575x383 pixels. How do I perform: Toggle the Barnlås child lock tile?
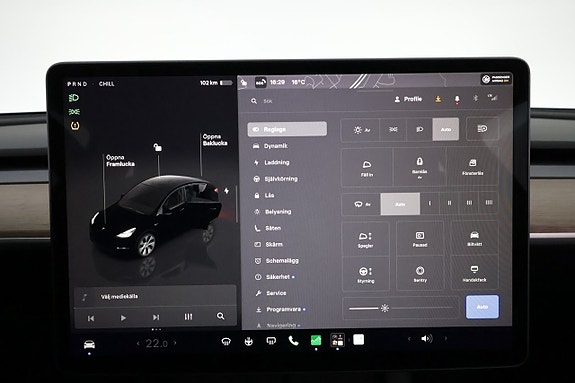coord(420,167)
